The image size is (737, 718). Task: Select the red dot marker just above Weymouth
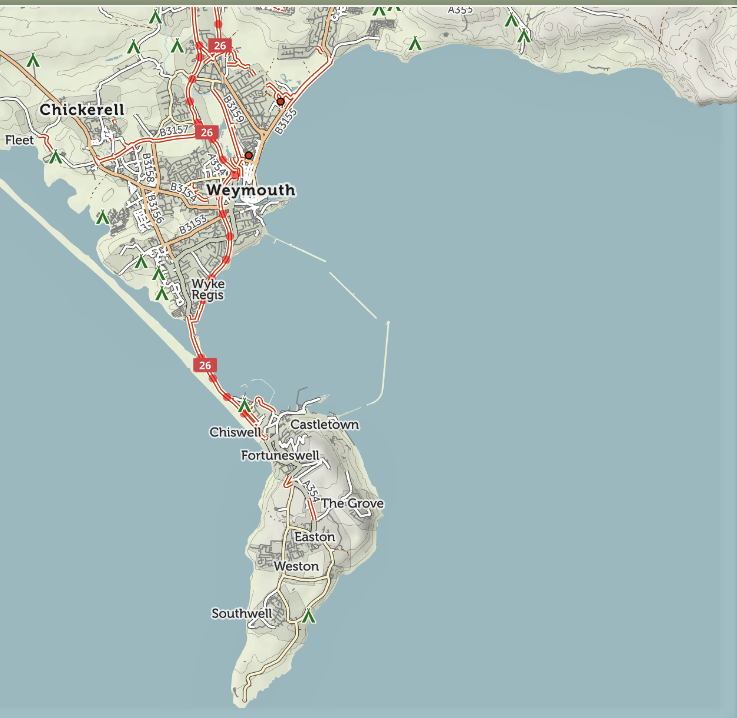point(248,155)
